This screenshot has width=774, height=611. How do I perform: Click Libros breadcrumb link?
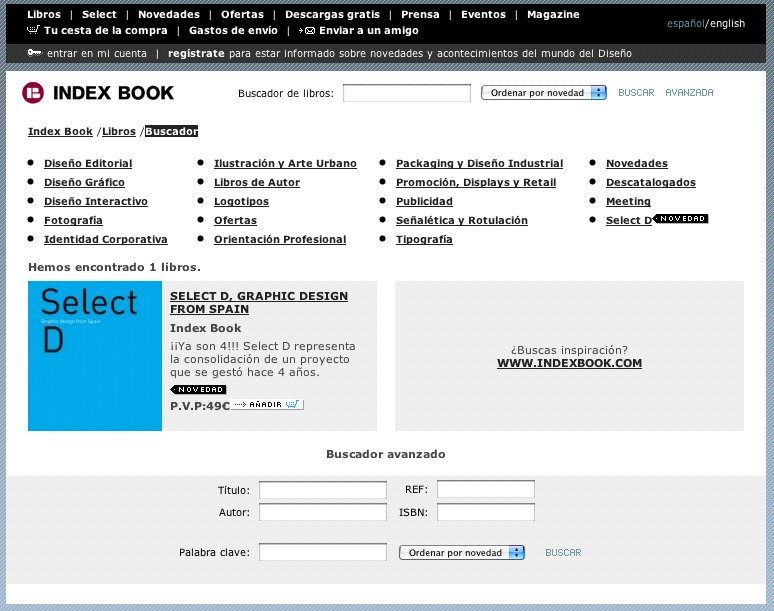click(119, 131)
